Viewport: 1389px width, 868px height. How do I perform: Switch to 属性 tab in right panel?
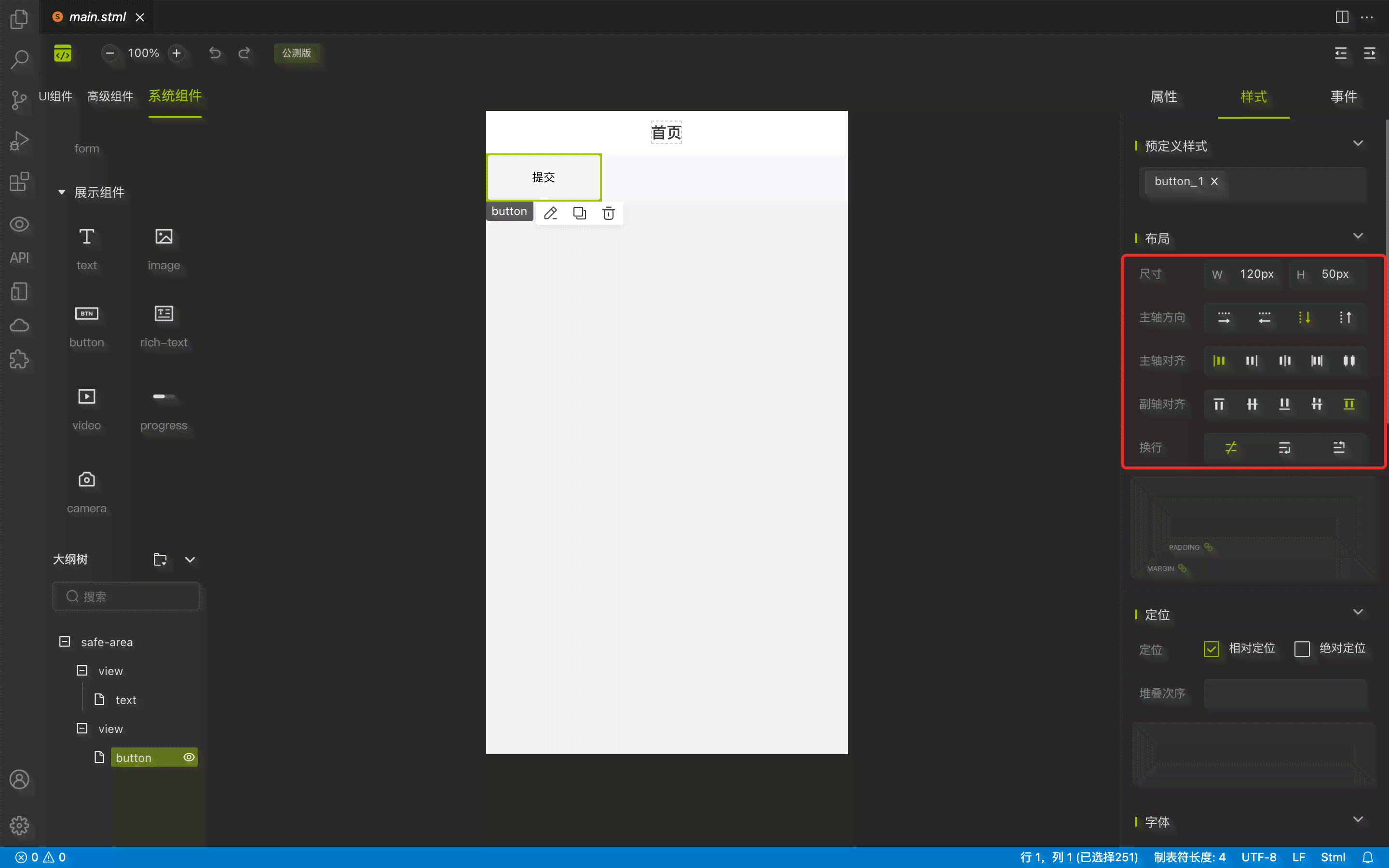point(1164,97)
